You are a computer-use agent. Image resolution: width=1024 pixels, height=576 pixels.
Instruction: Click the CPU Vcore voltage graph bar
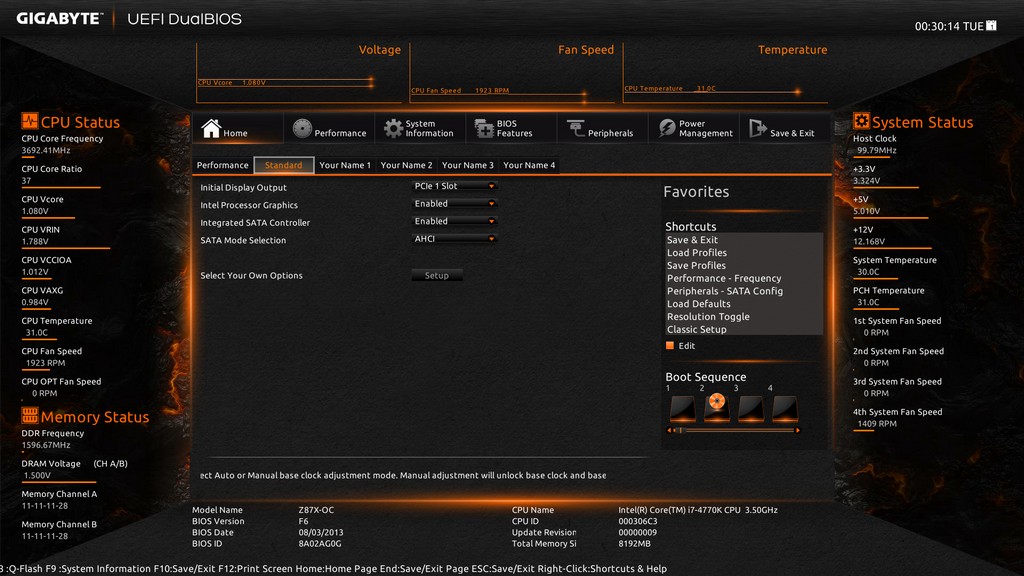[285, 83]
